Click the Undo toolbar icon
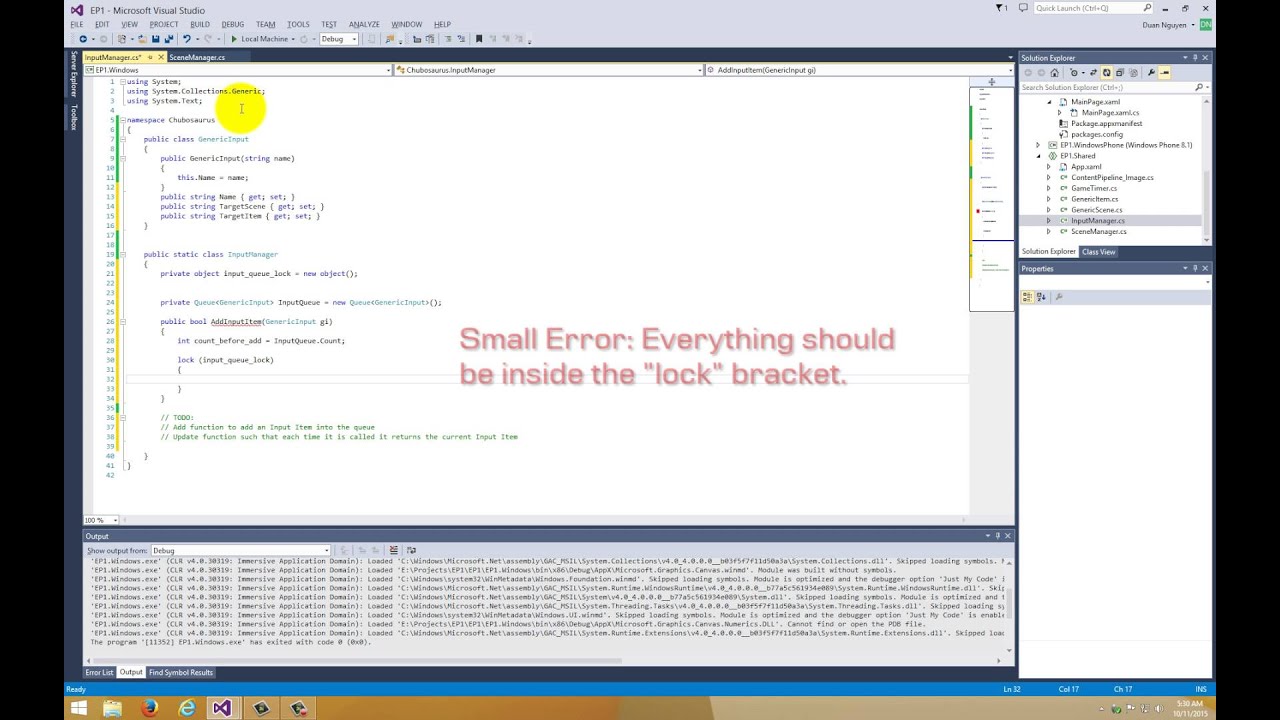Viewport: 1280px width, 720px height. [x=187, y=39]
